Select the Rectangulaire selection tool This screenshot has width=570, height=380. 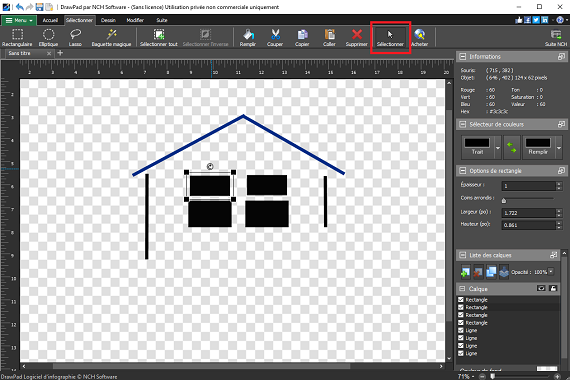[17, 37]
